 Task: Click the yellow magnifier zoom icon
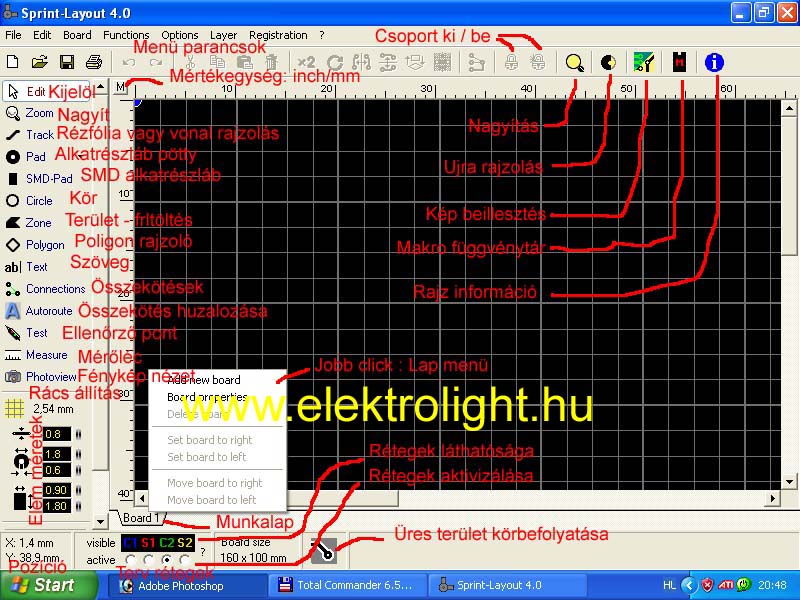[575, 63]
